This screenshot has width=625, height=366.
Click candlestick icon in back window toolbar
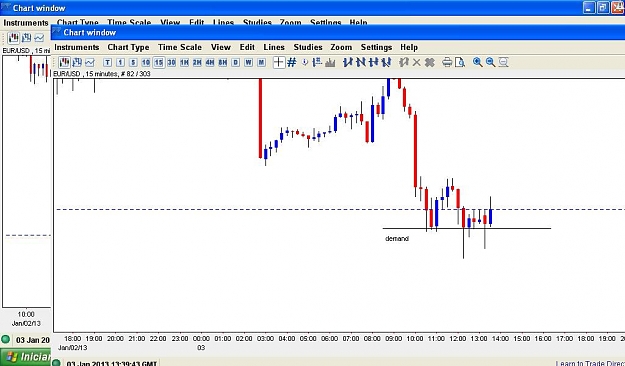coord(14,38)
